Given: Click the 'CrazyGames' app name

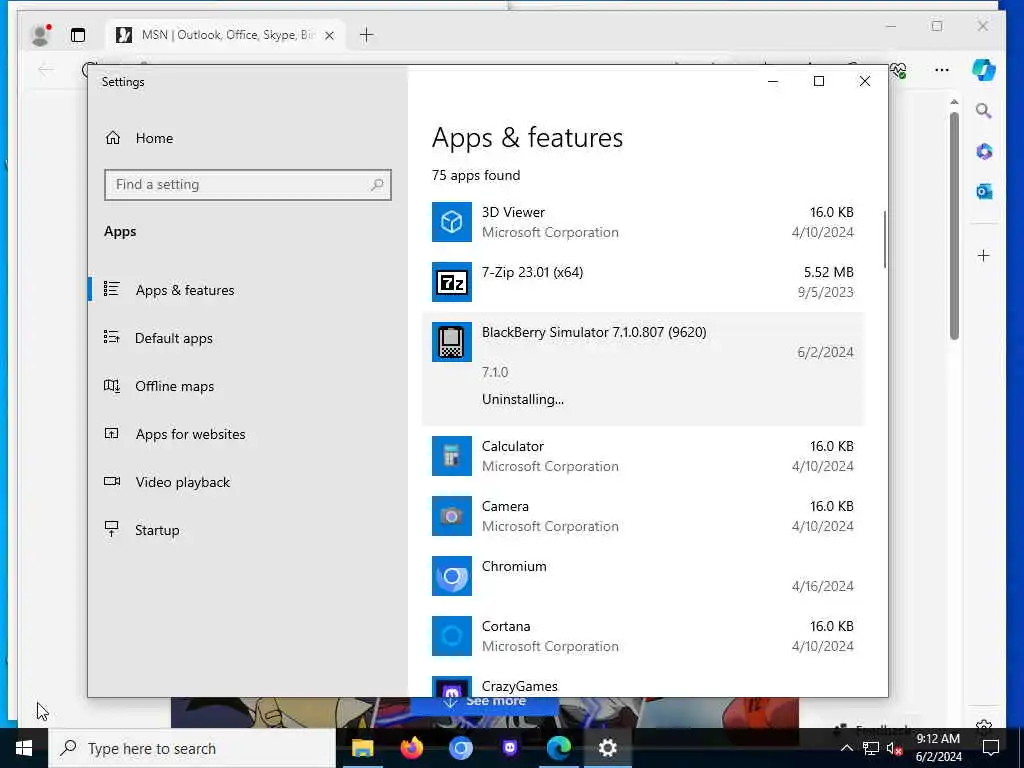Looking at the screenshot, I should coord(520,686).
